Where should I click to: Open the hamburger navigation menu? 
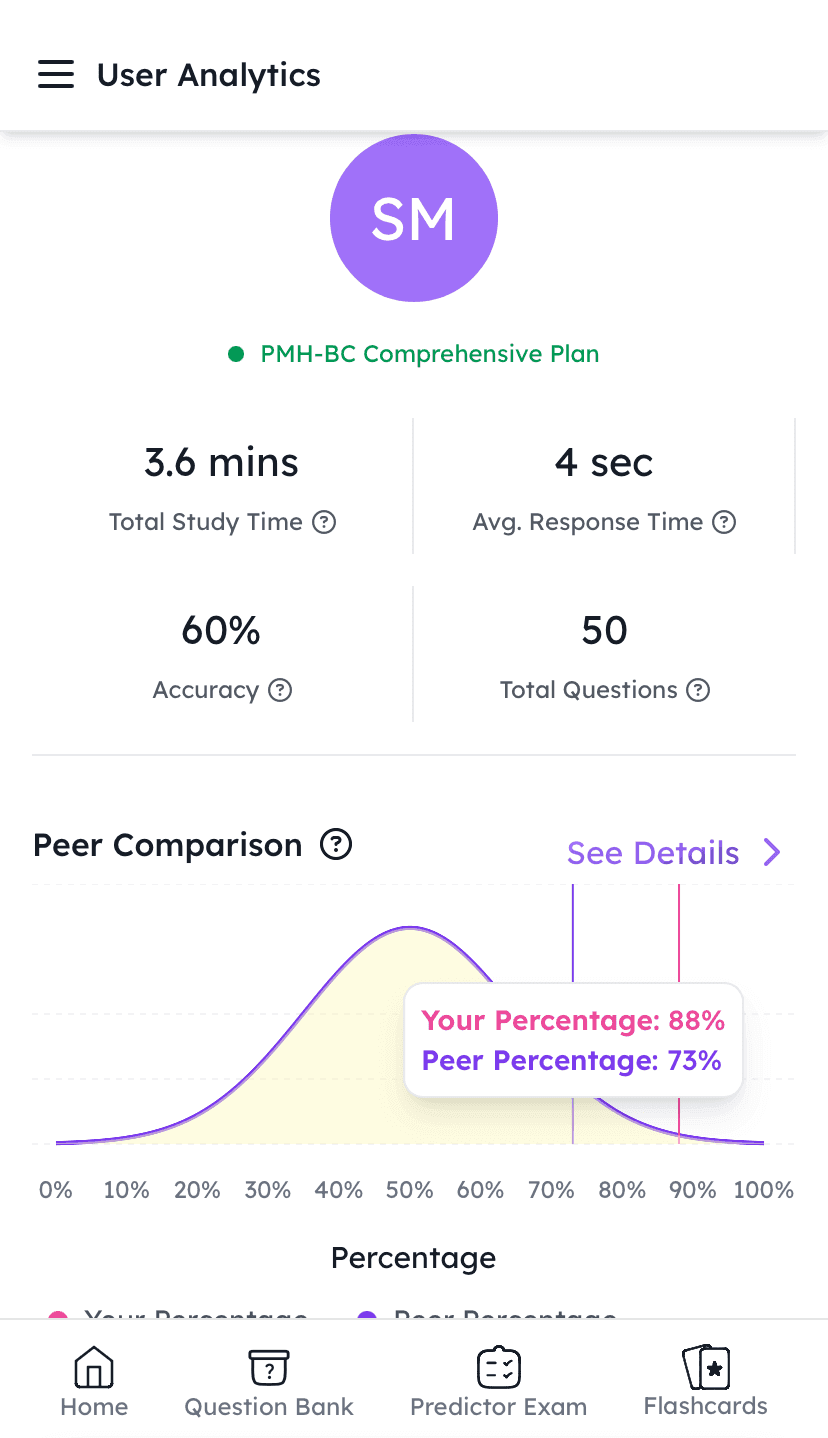pyautogui.click(x=56, y=75)
